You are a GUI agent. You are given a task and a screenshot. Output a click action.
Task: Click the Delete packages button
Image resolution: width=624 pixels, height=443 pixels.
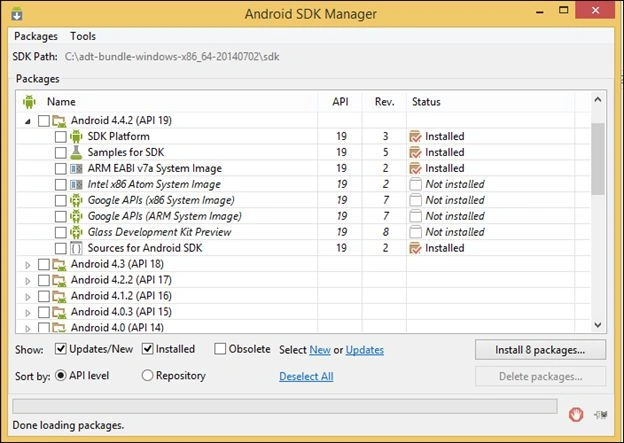(540, 377)
